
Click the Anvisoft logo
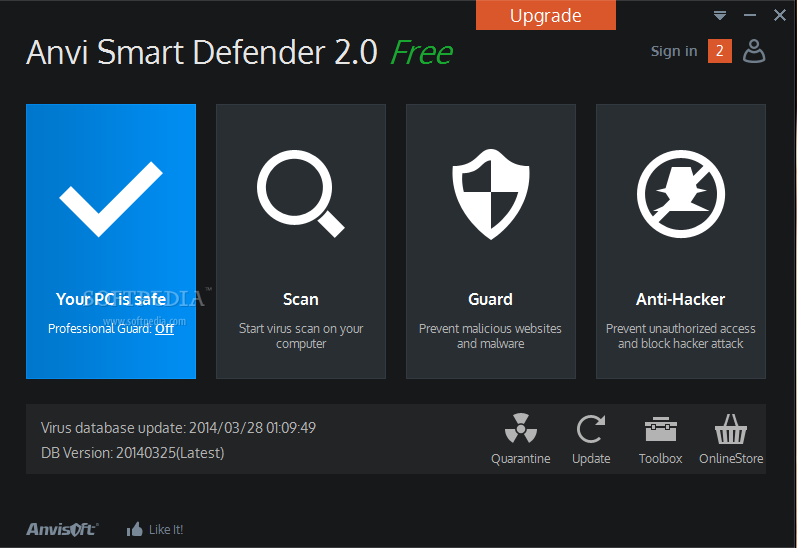[62, 529]
